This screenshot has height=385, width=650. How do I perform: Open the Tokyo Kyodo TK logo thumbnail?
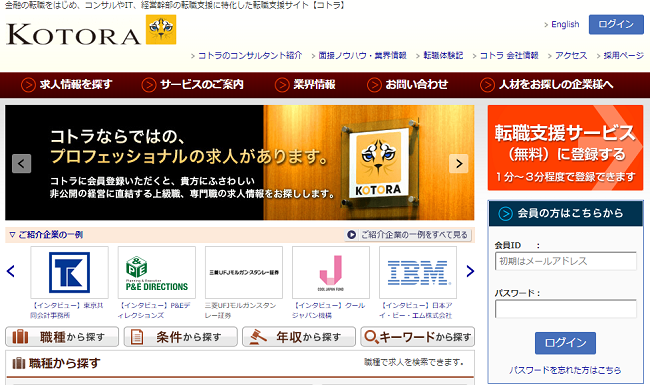point(69,272)
